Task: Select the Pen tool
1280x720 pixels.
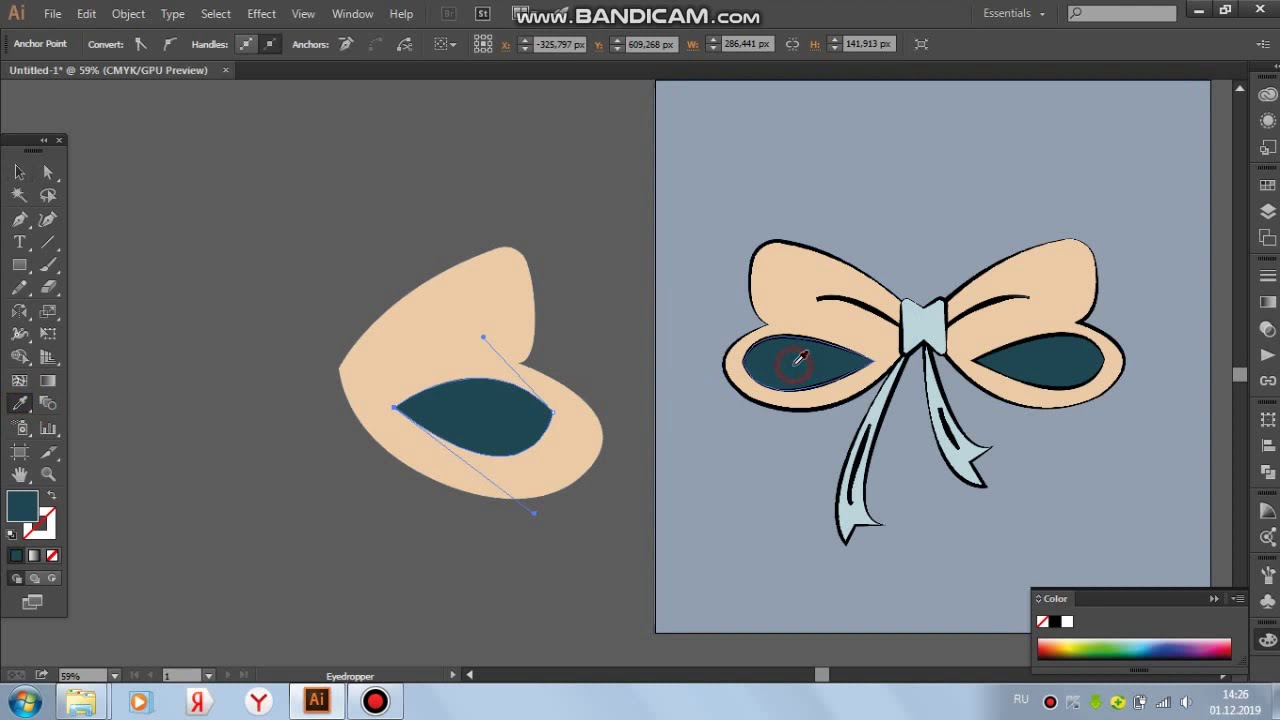Action: click(19, 219)
